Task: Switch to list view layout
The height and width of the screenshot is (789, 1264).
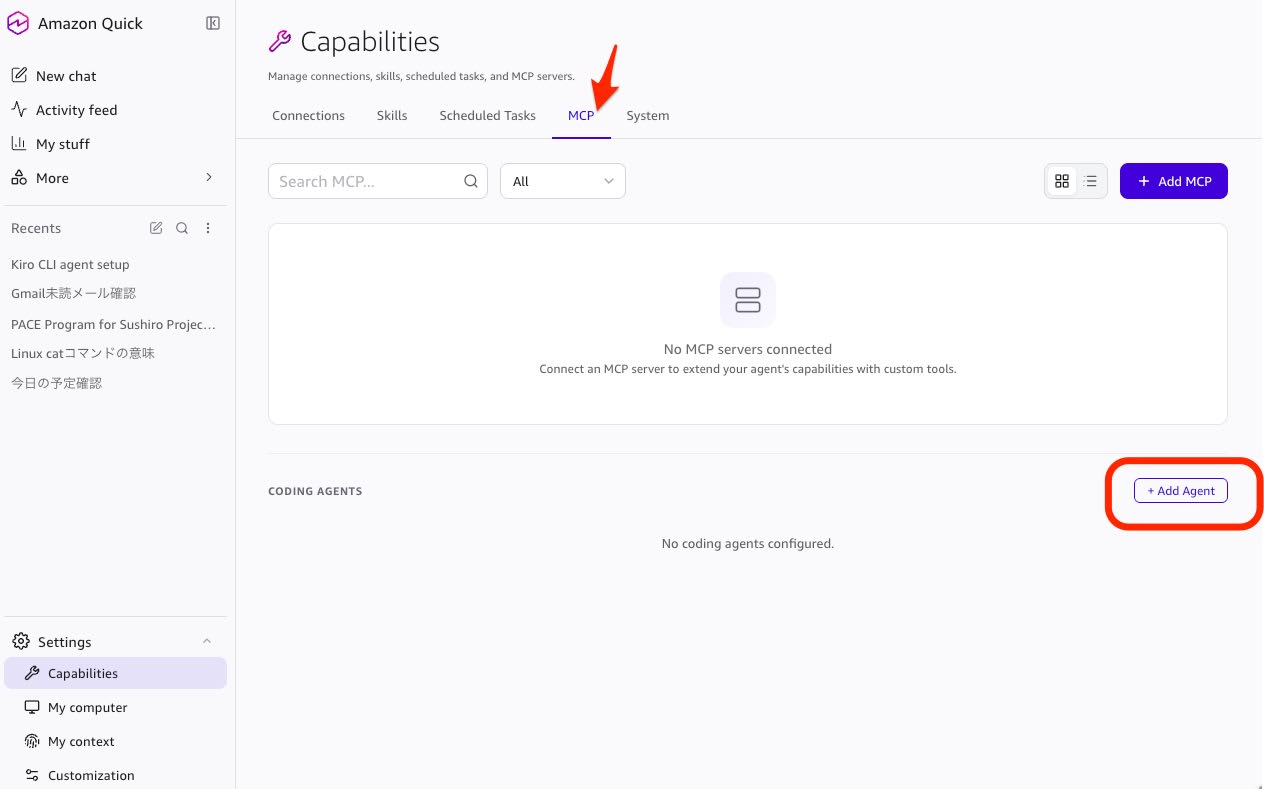Action: point(1091,181)
